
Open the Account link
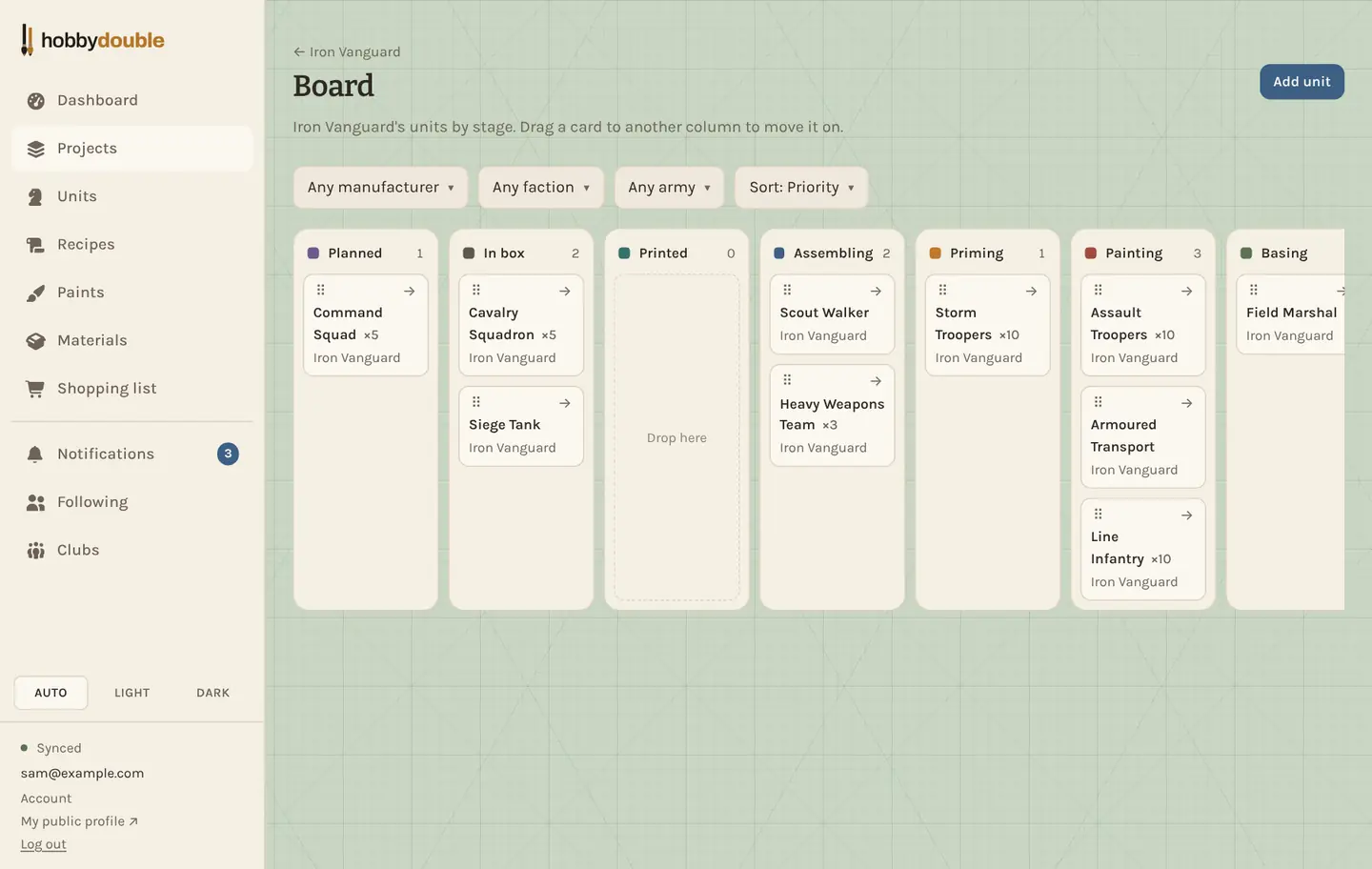[x=46, y=798]
